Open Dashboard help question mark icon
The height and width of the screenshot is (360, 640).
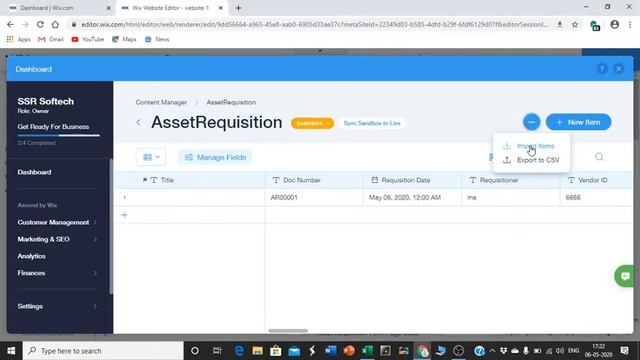point(602,69)
